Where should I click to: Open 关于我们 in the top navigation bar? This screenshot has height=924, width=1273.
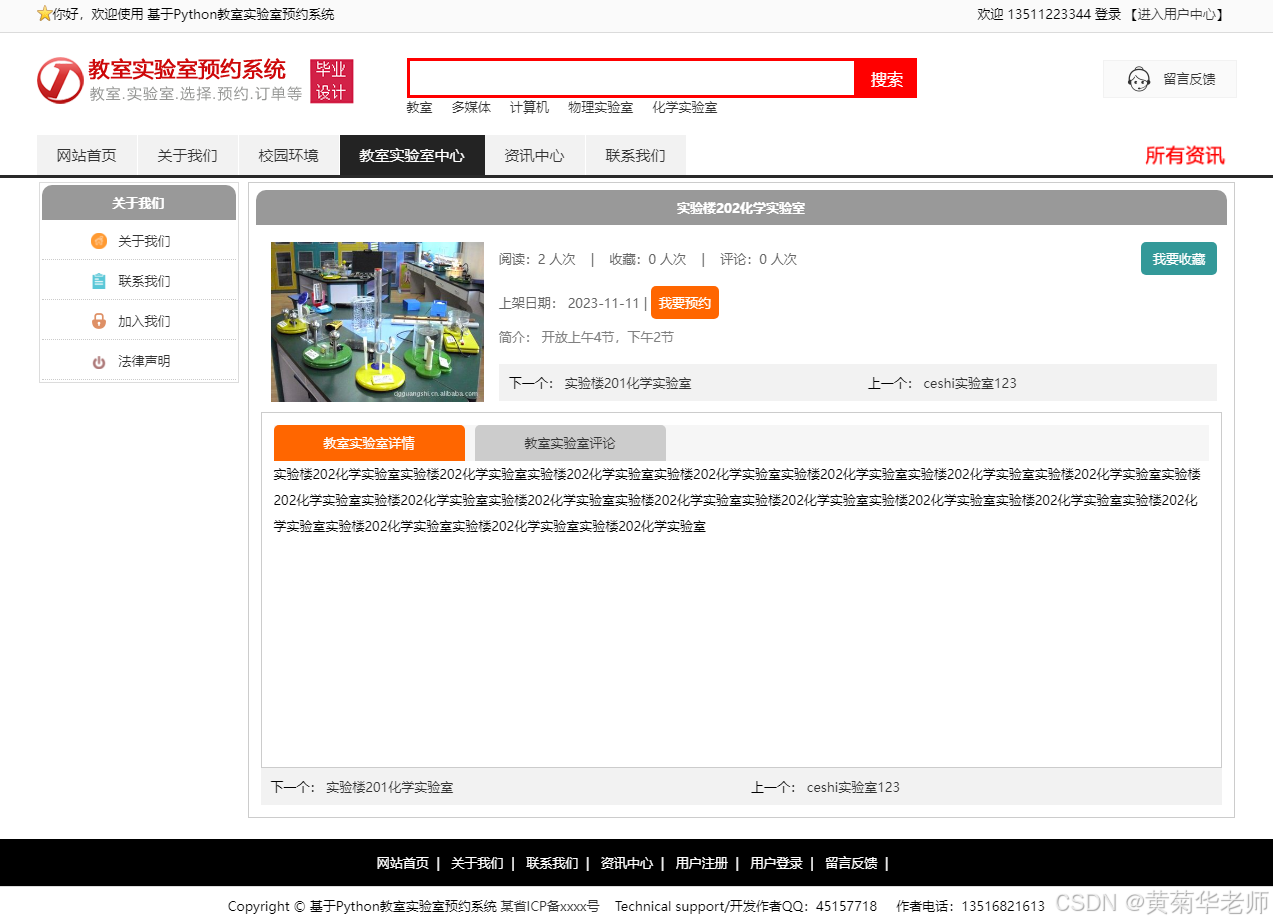point(187,155)
